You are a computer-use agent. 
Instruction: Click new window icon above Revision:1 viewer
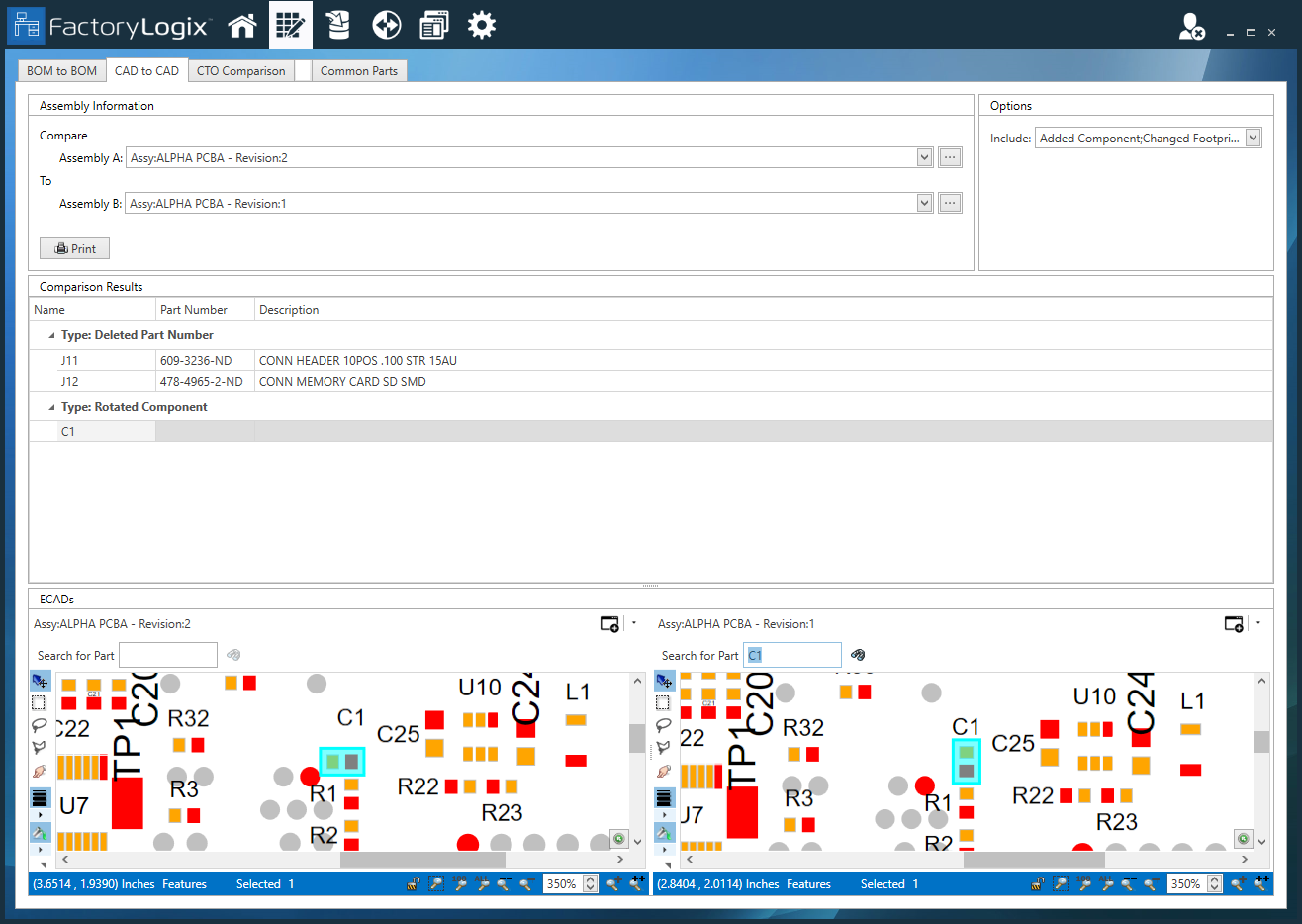pos(1234,624)
